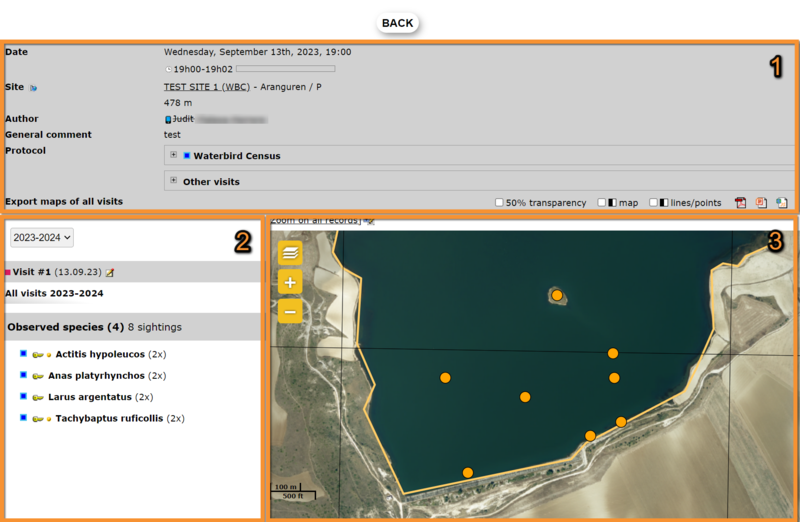Click the Waterbird Census label
800x522 pixels.
pos(237,156)
